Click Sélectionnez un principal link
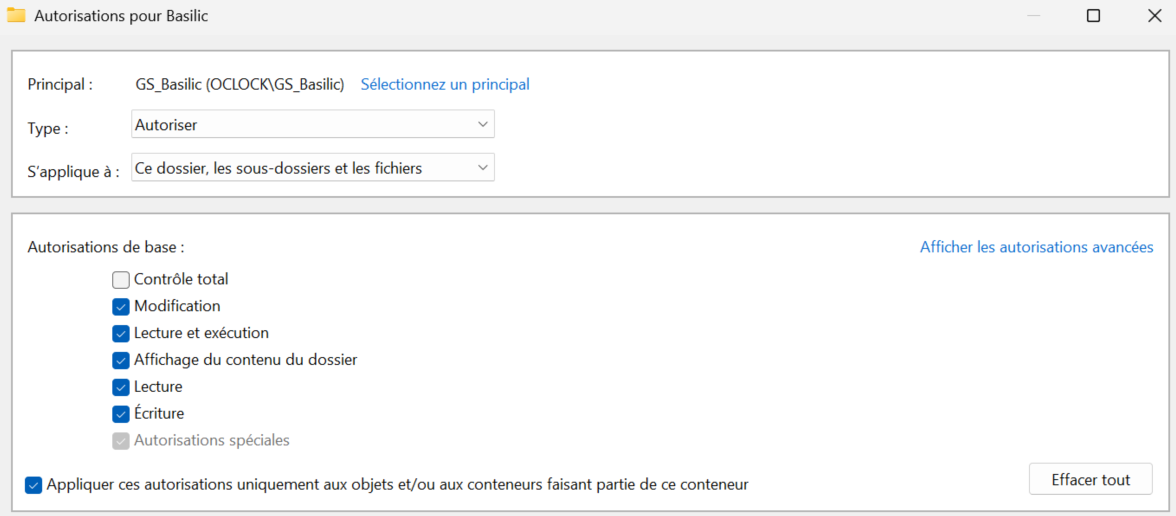The width and height of the screenshot is (1176, 516). [x=445, y=85]
